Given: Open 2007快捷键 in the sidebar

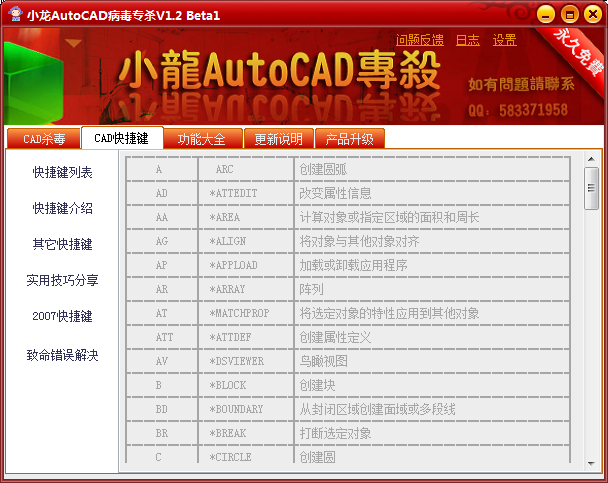Looking at the screenshot, I should [x=62, y=316].
